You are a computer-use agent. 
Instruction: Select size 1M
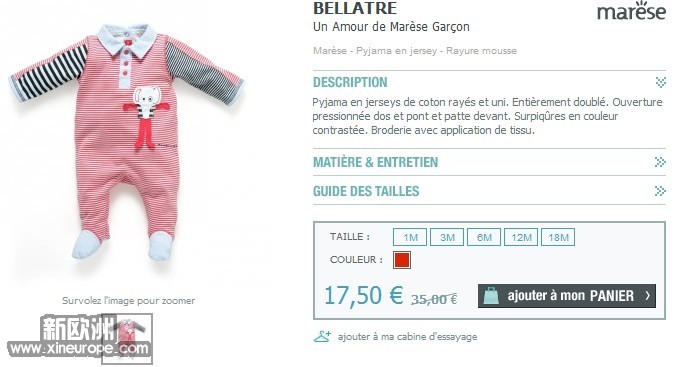tap(410, 237)
